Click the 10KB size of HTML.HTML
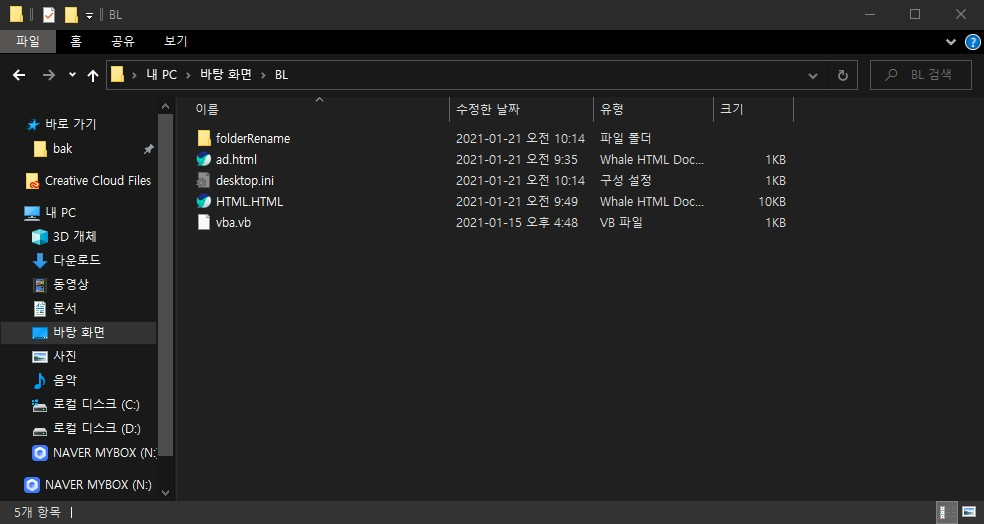984x524 pixels. (771, 201)
